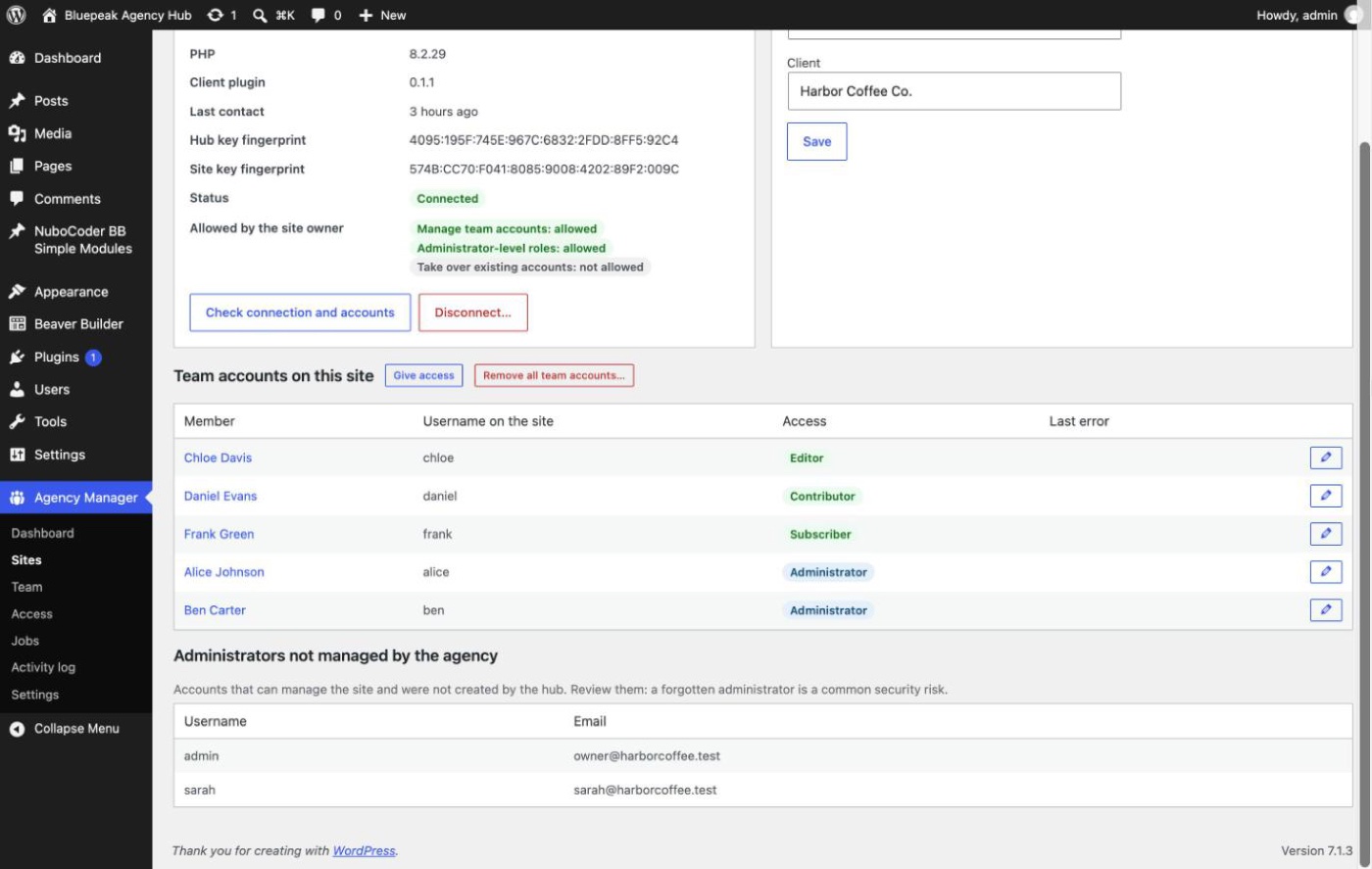Open Comments via its sidebar icon

coord(17,198)
